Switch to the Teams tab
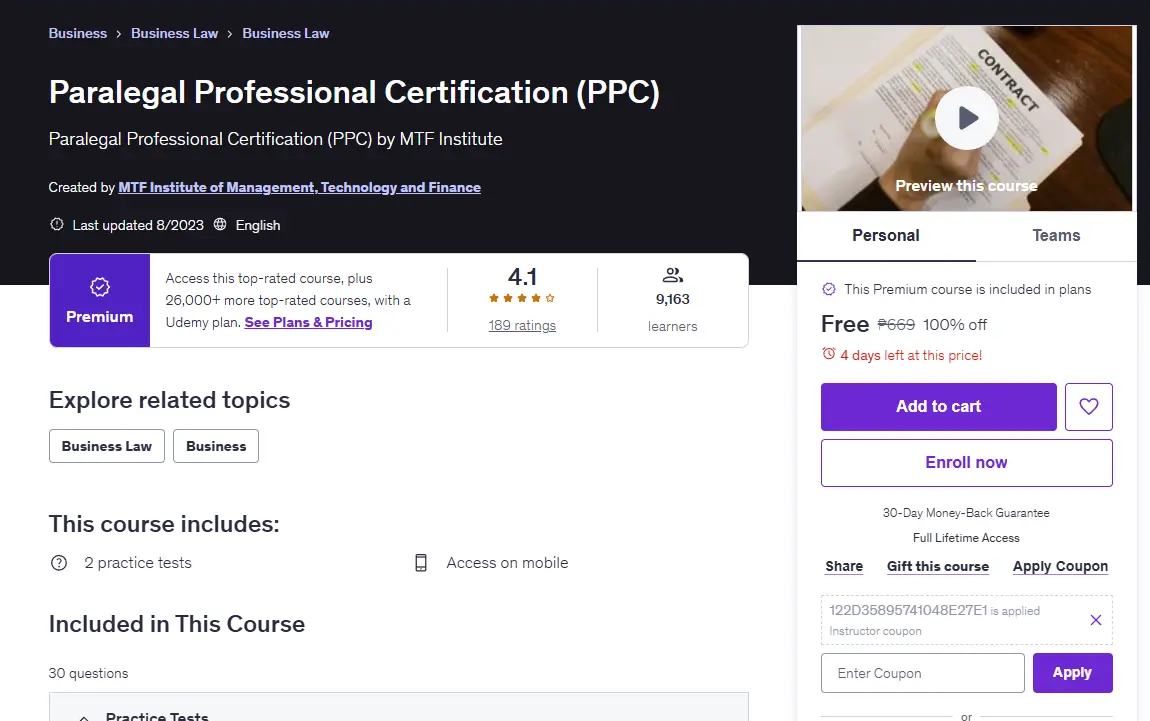Screen dimensions: 1150x721 coord(1056,235)
